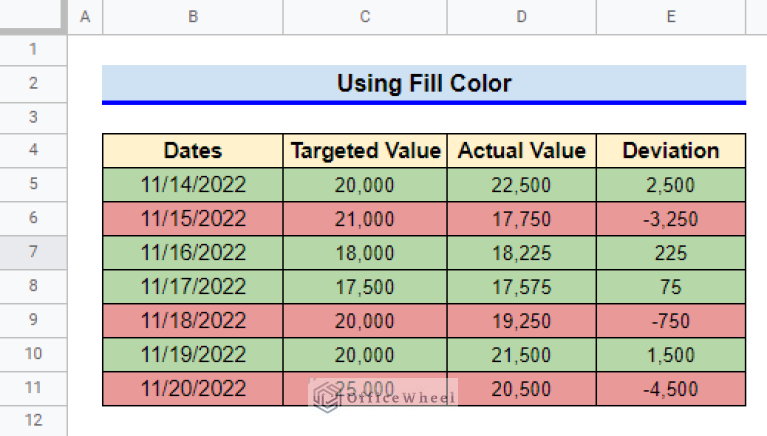Screen dimensions: 767x436
Task: Select the cell with 20,500
Action: point(521,389)
